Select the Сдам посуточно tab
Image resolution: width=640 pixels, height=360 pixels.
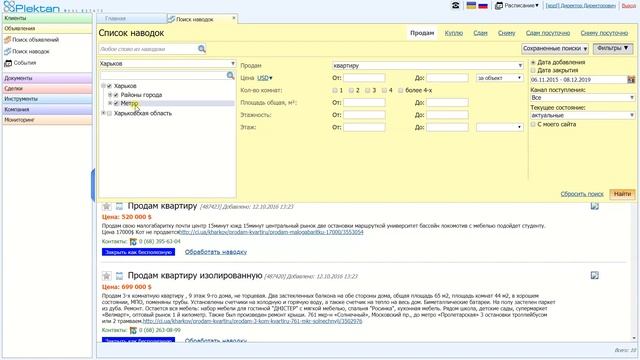(x=548, y=33)
